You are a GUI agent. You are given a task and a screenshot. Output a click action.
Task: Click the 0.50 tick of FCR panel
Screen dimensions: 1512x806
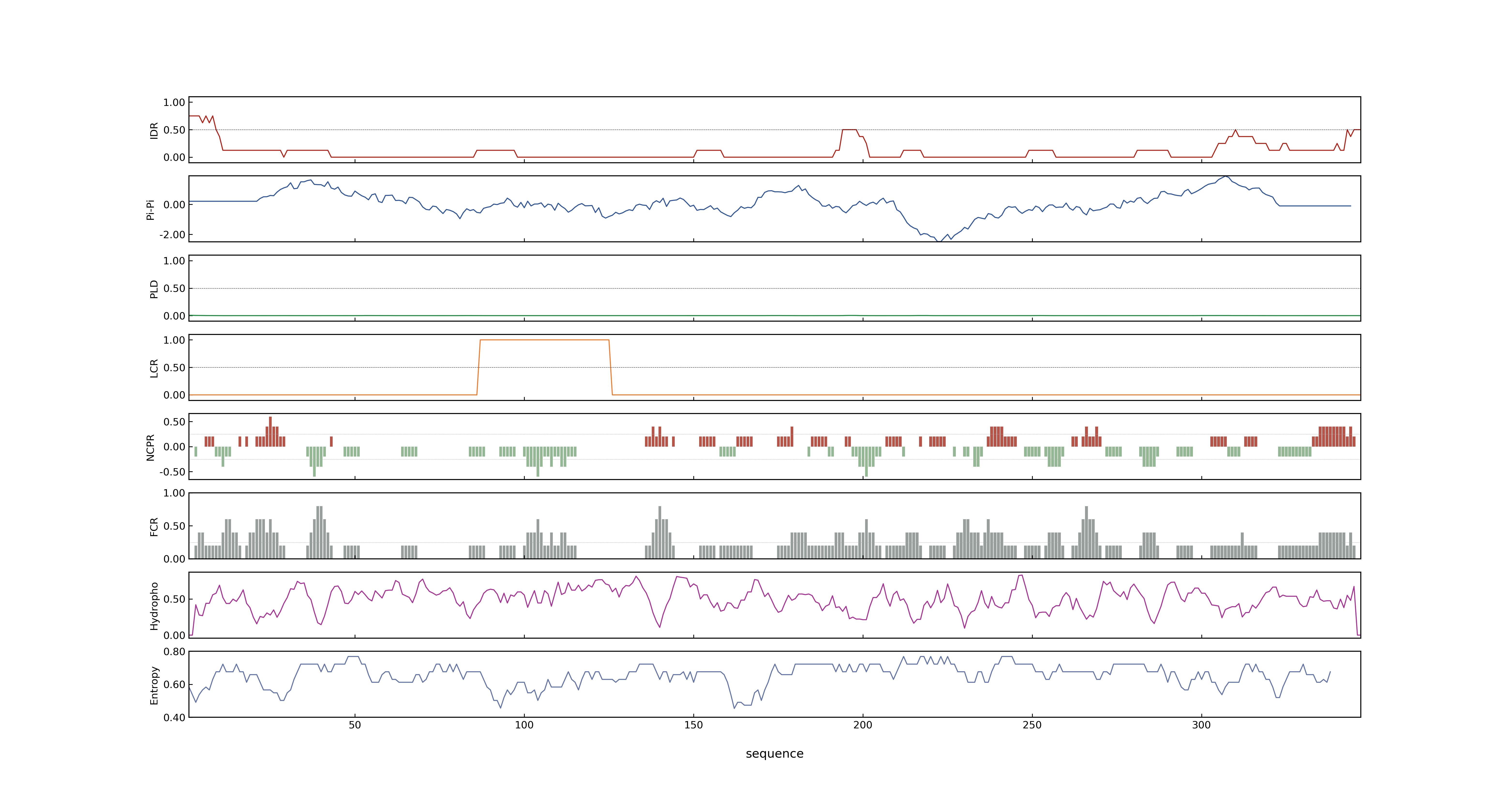click(174, 526)
